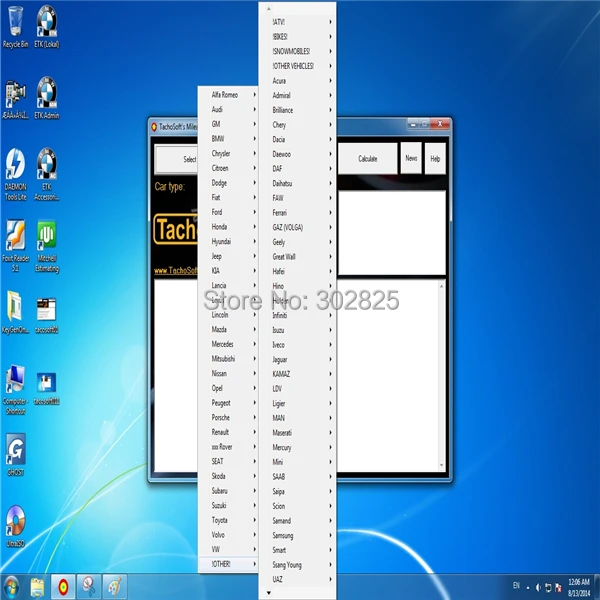Viewport: 600px width, 600px height.
Task: Open the Recycle Bin desktop icon
Action: click(x=15, y=28)
